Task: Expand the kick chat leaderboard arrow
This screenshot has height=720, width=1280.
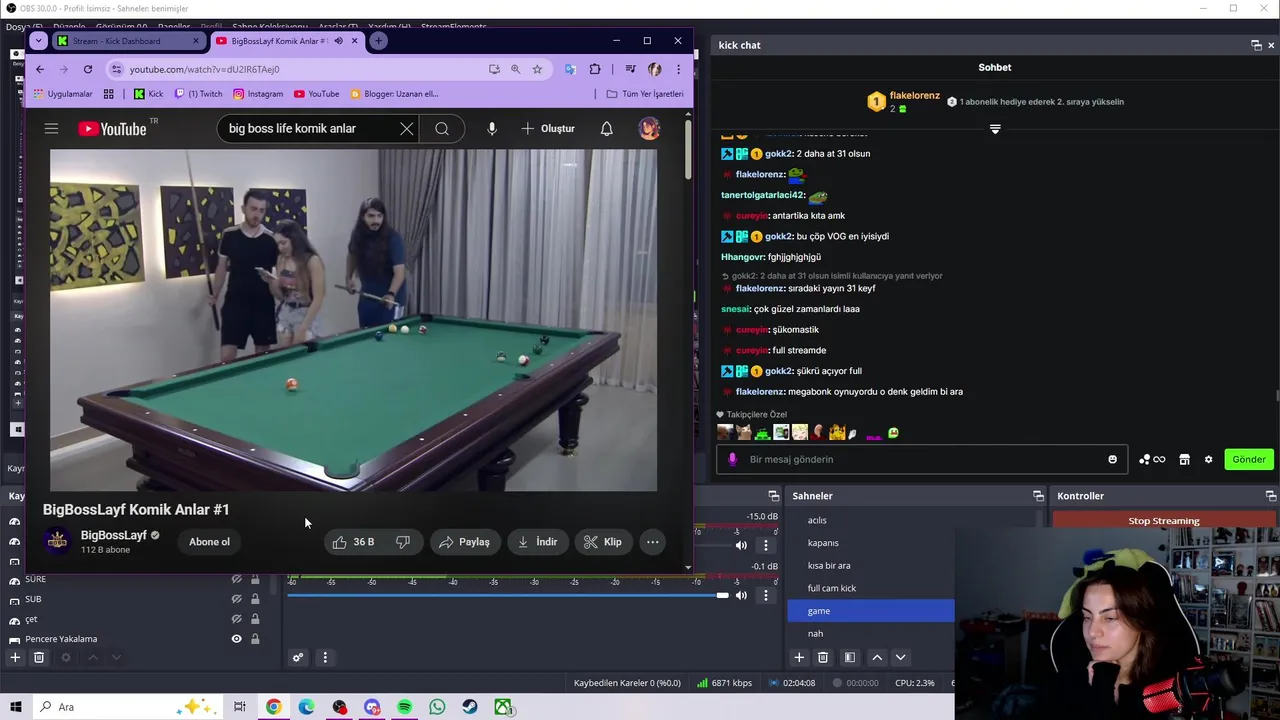Action: click(995, 129)
